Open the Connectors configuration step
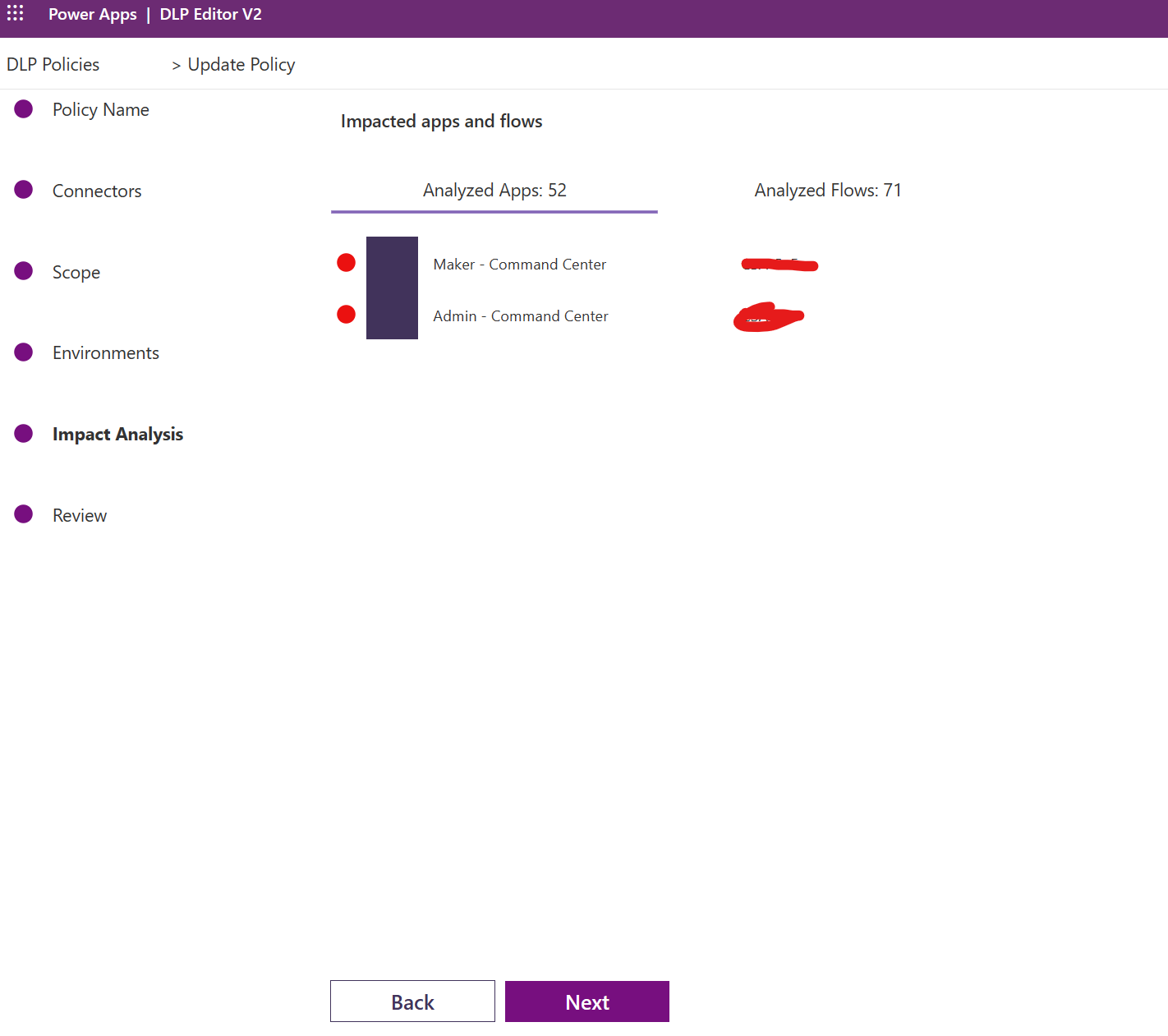This screenshot has width=1168, height=1036. (x=96, y=191)
